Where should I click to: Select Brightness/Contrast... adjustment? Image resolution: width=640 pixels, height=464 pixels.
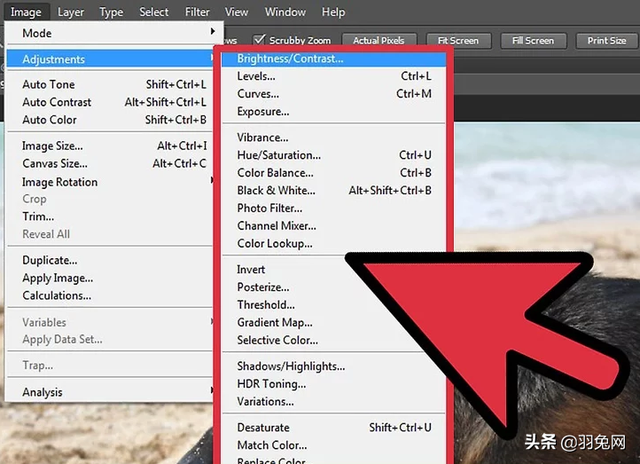point(334,59)
